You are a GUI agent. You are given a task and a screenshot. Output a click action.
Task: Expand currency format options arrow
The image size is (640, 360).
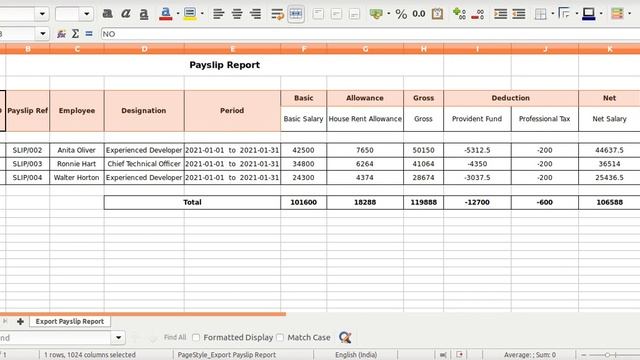click(389, 14)
